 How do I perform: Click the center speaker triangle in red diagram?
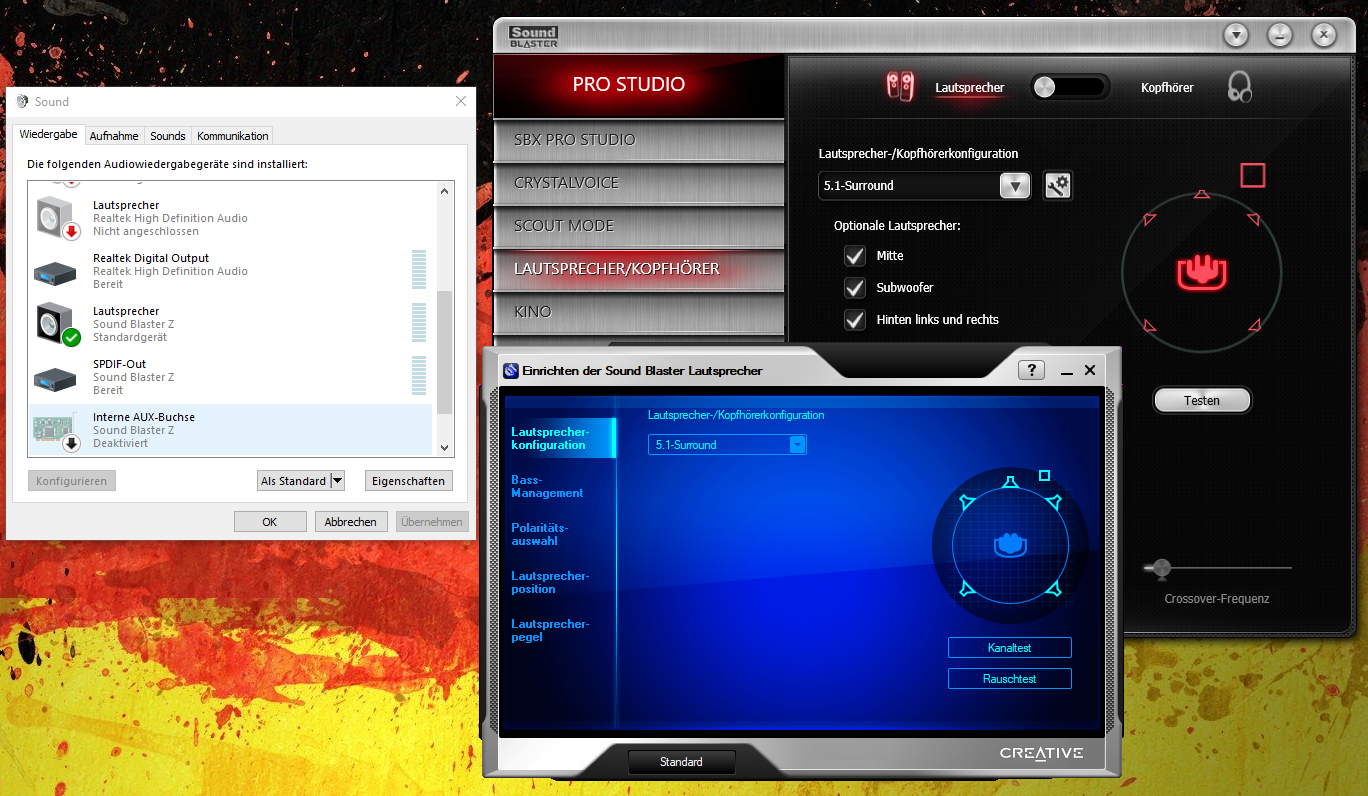[1202, 195]
